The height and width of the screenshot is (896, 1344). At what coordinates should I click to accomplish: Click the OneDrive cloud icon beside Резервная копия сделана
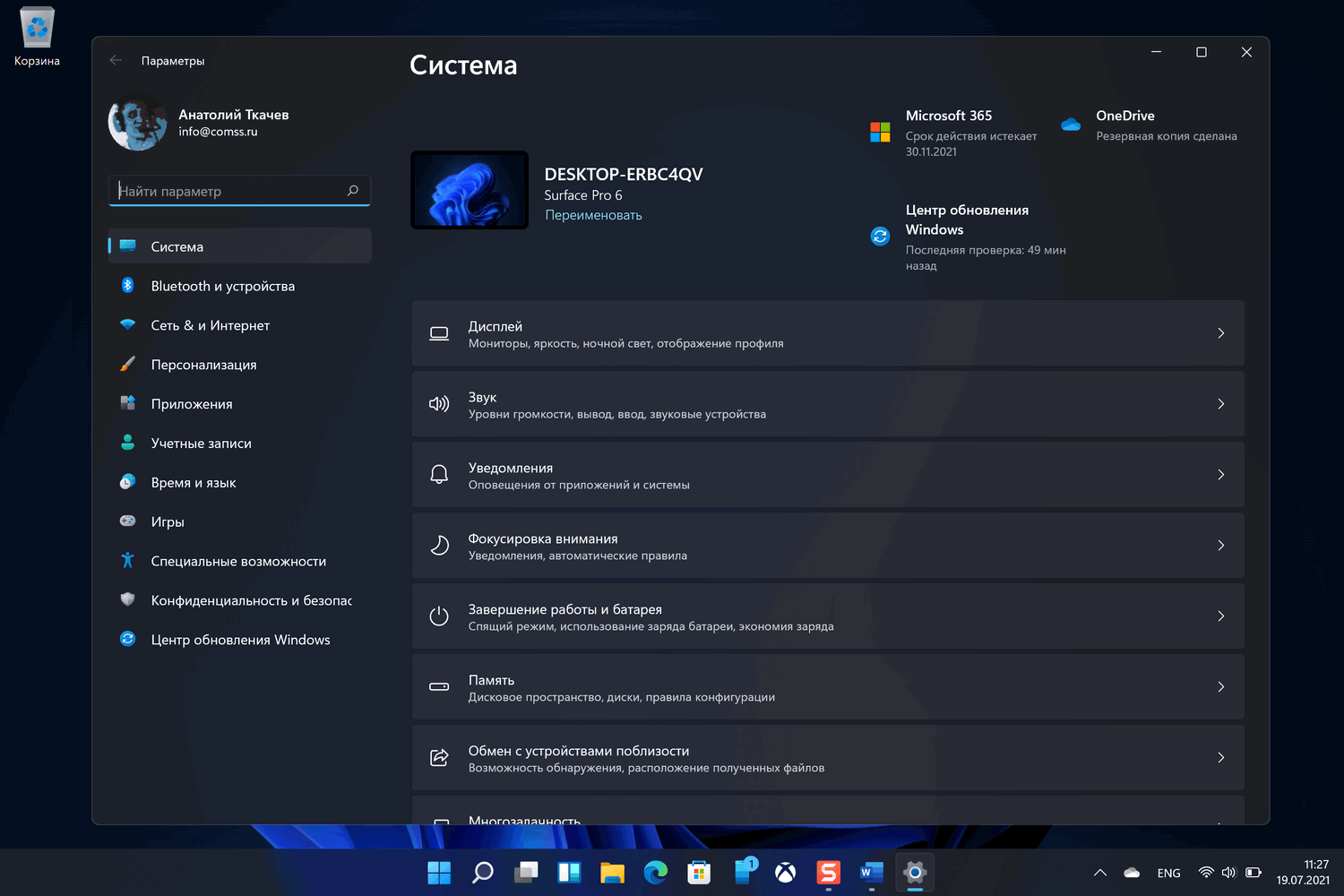click(1071, 125)
